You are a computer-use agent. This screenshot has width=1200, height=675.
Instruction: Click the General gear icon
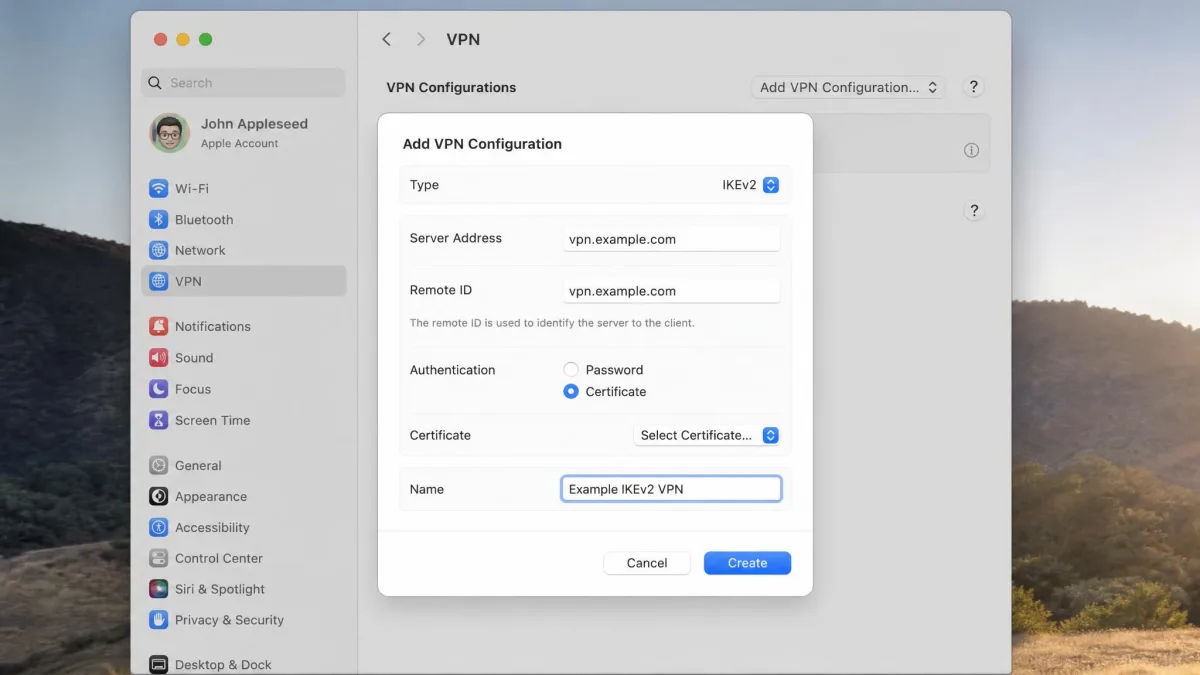click(158, 465)
